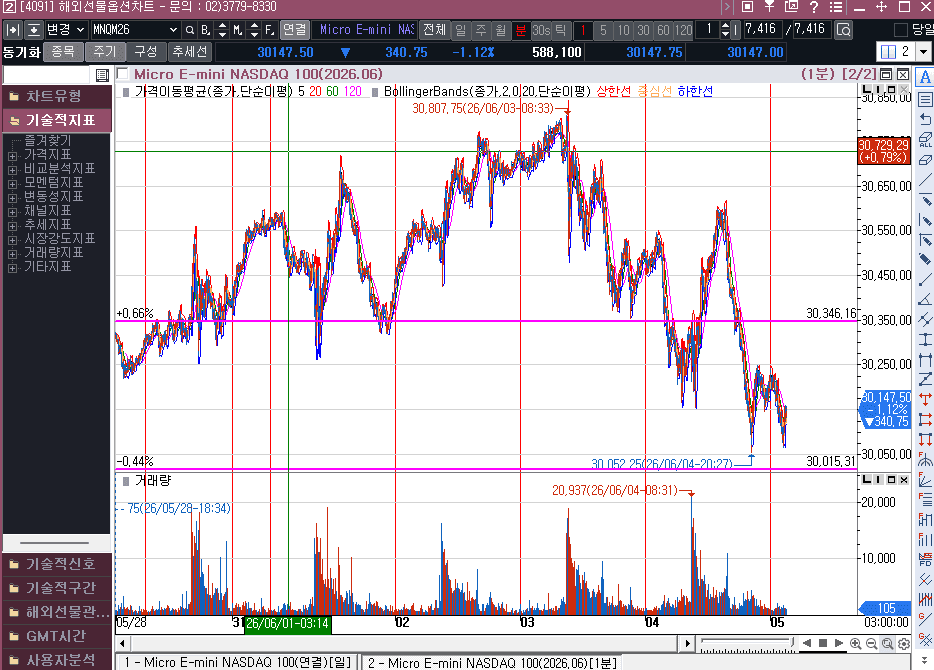The image size is (934, 670).
Task: Select the 틱 tick period button
Action: click(x=561, y=30)
